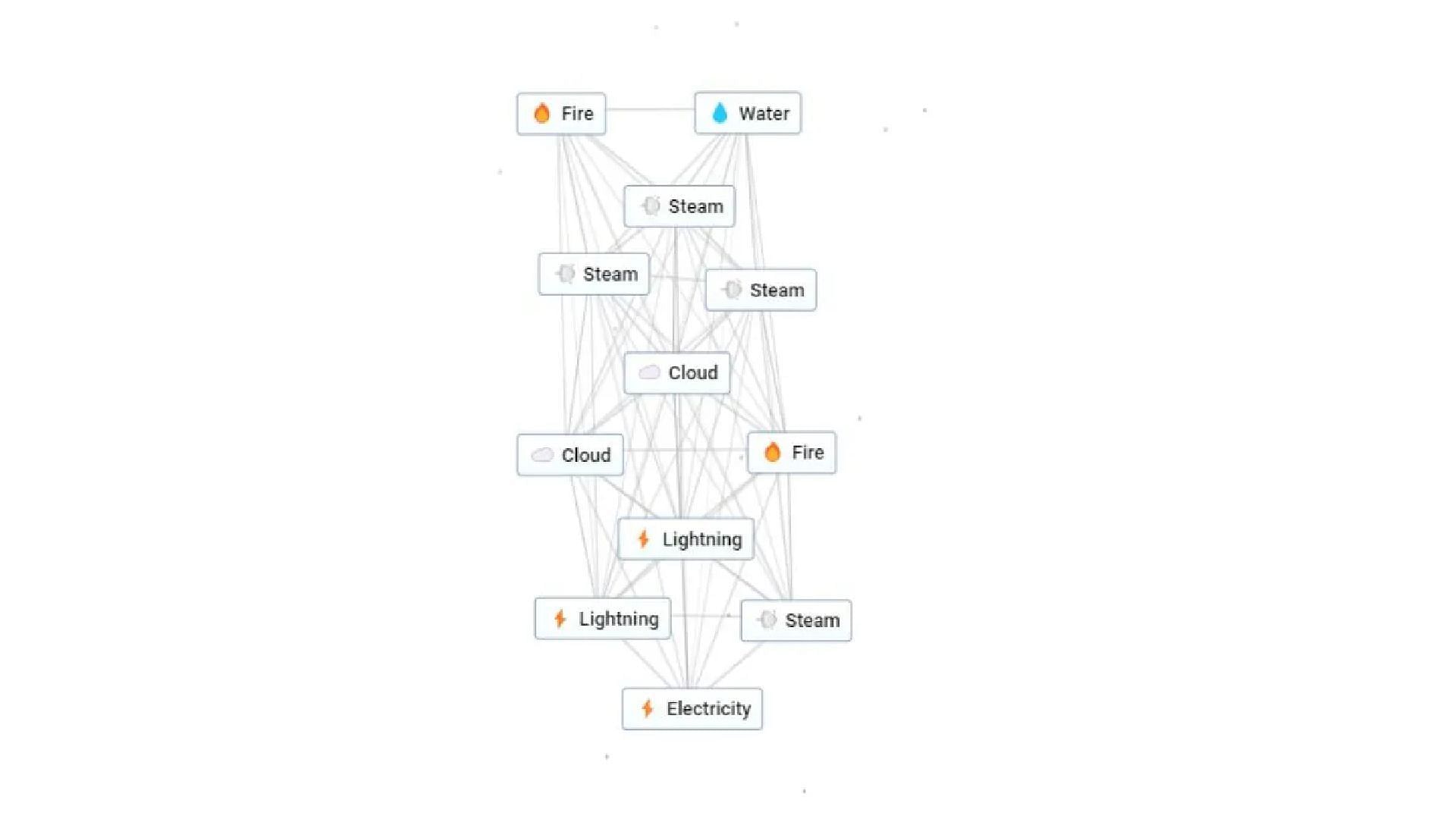The height and width of the screenshot is (819, 1456).
Task: Toggle visibility of Steam node top
Action: pos(681,206)
